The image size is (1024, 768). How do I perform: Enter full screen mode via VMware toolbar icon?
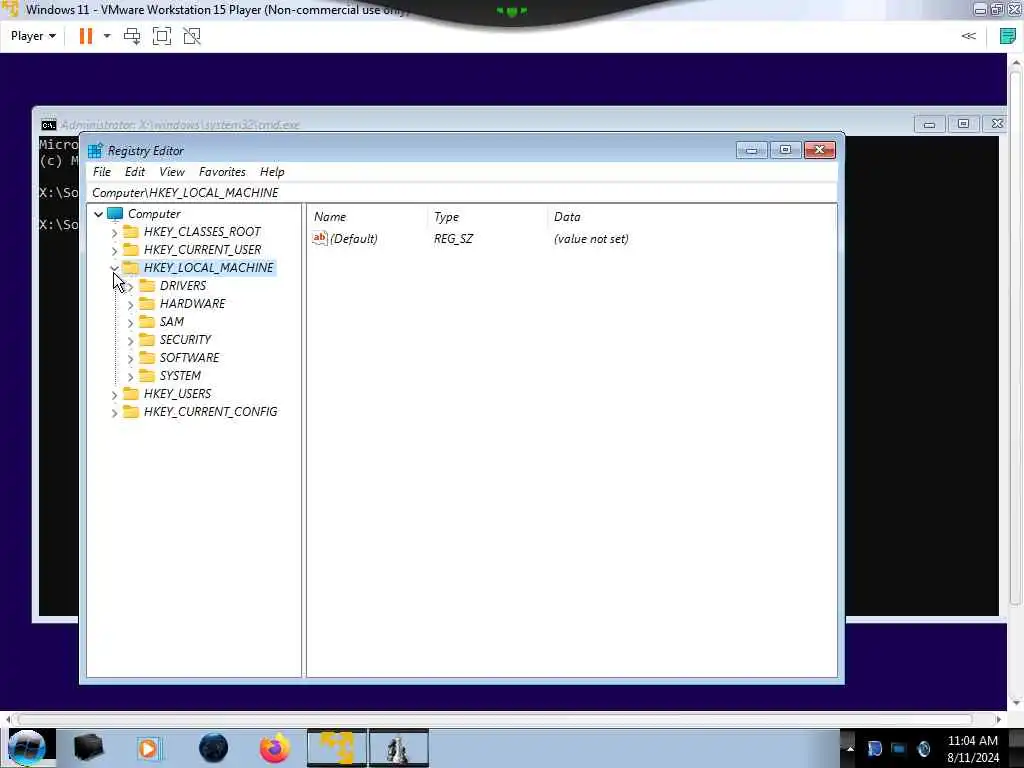coord(161,36)
